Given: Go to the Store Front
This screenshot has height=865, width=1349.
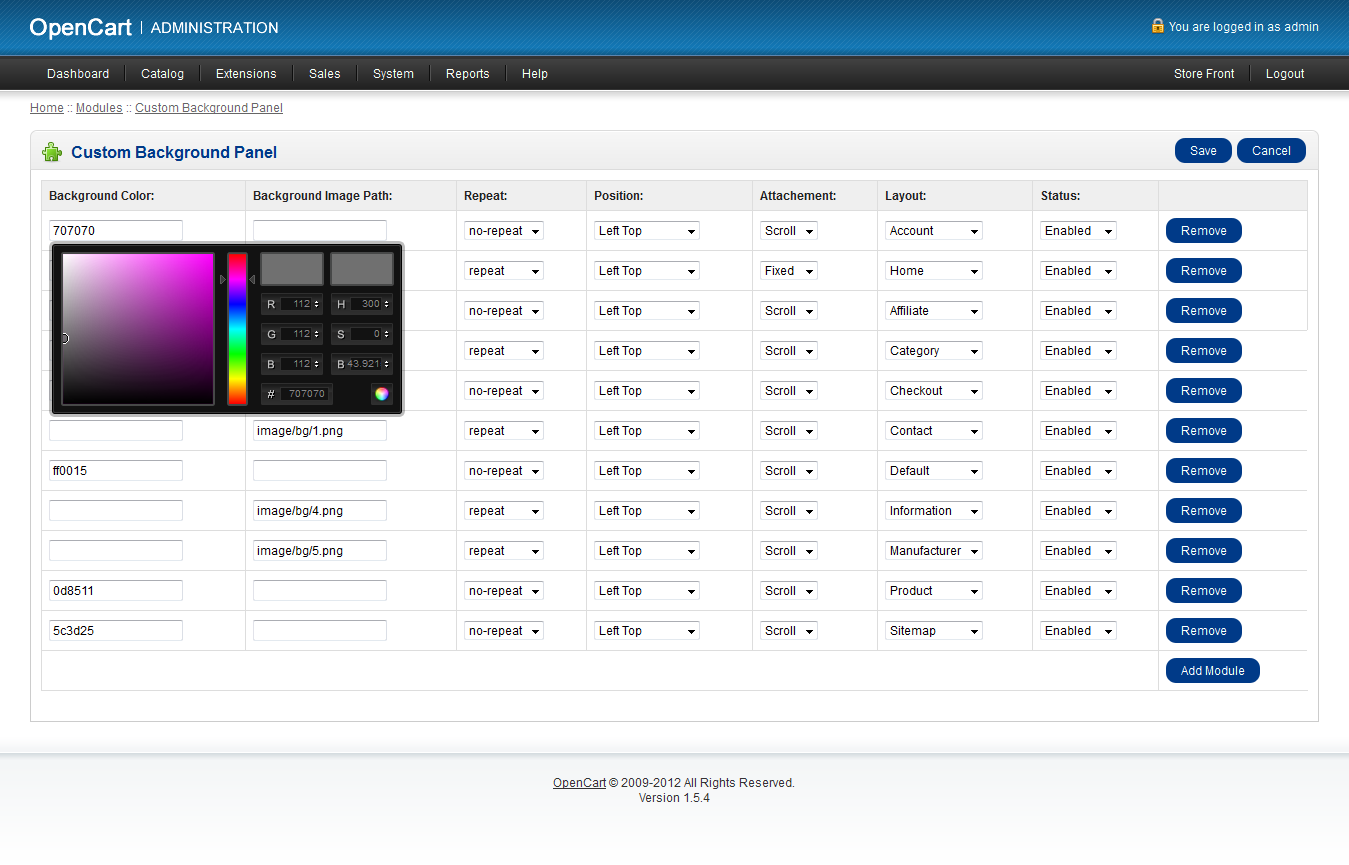Looking at the screenshot, I should (1204, 74).
